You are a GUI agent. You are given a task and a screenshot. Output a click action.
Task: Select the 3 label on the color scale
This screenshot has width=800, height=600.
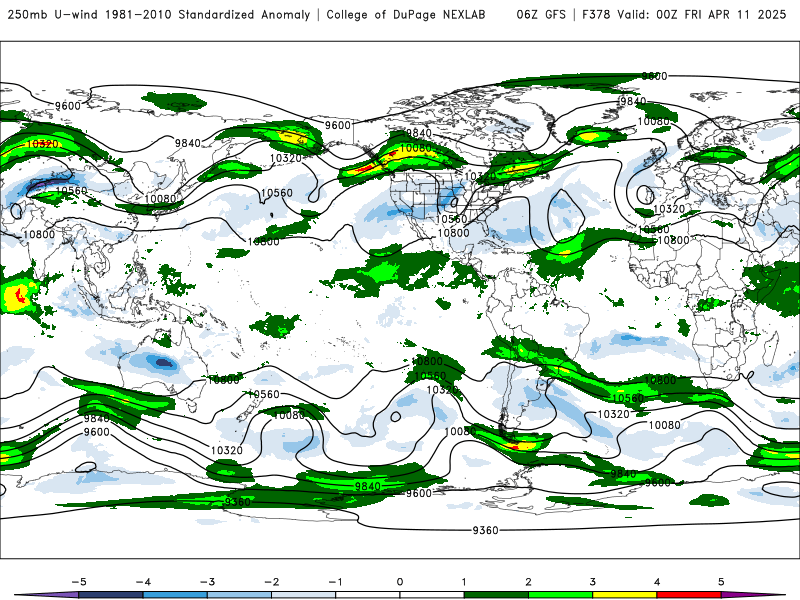click(592, 582)
